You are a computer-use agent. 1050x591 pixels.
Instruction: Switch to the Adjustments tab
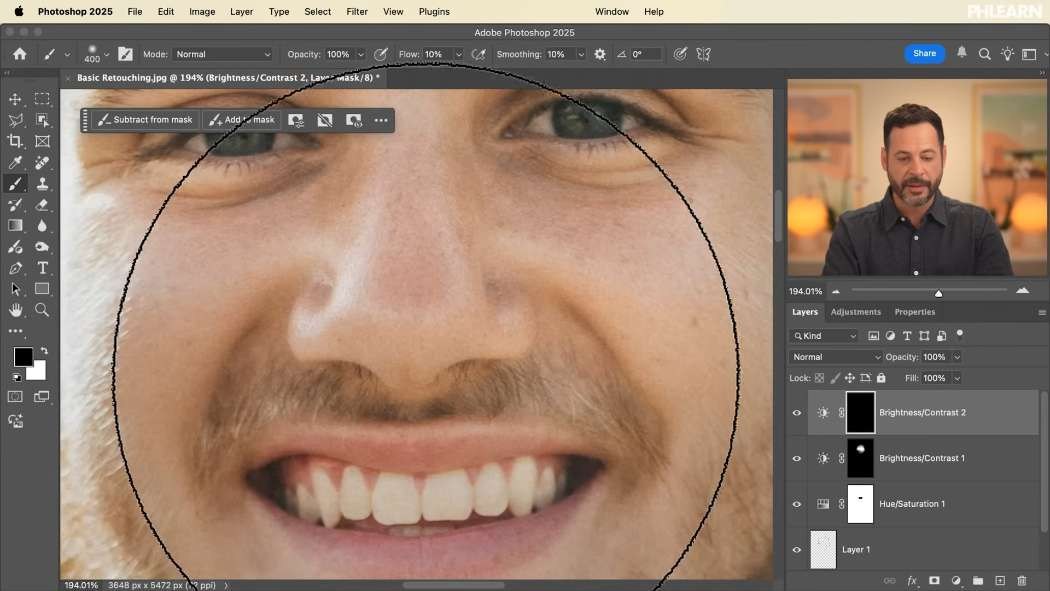[x=856, y=312]
